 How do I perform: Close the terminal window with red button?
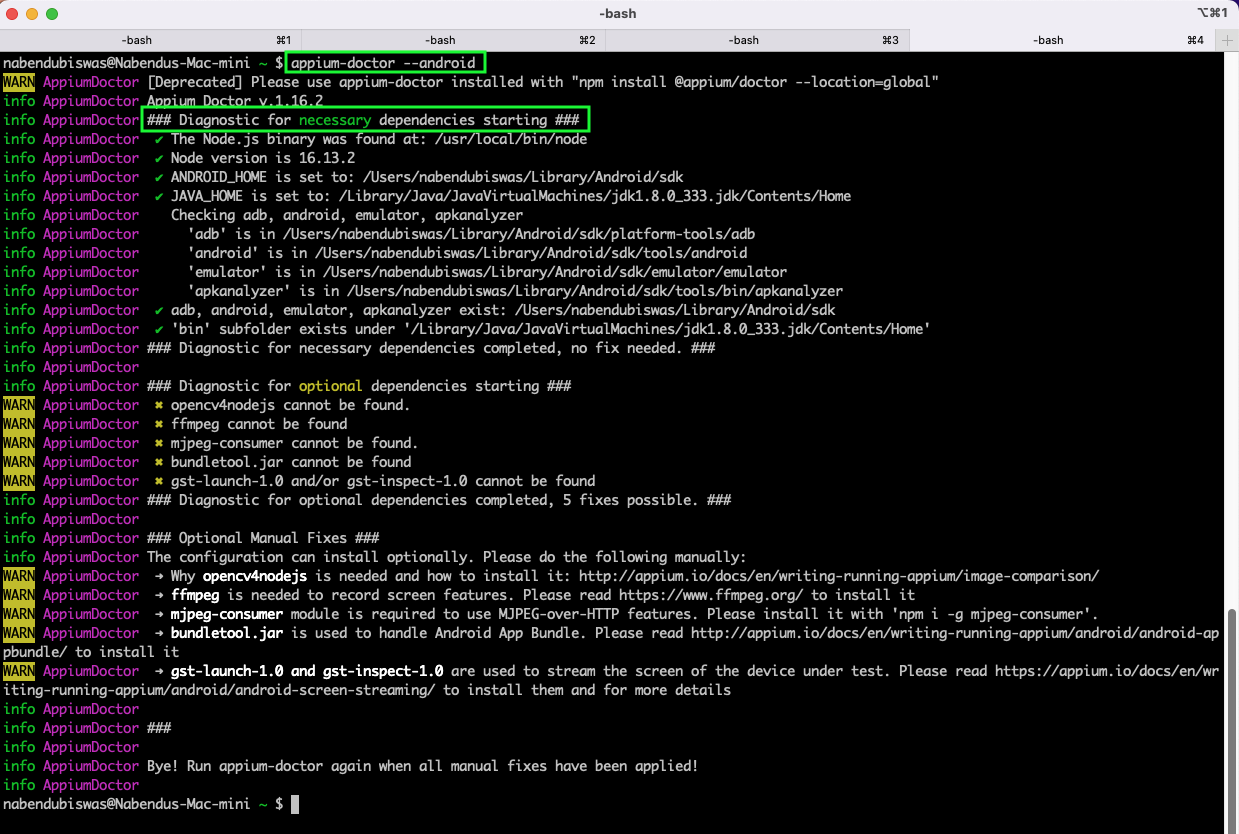point(13,14)
